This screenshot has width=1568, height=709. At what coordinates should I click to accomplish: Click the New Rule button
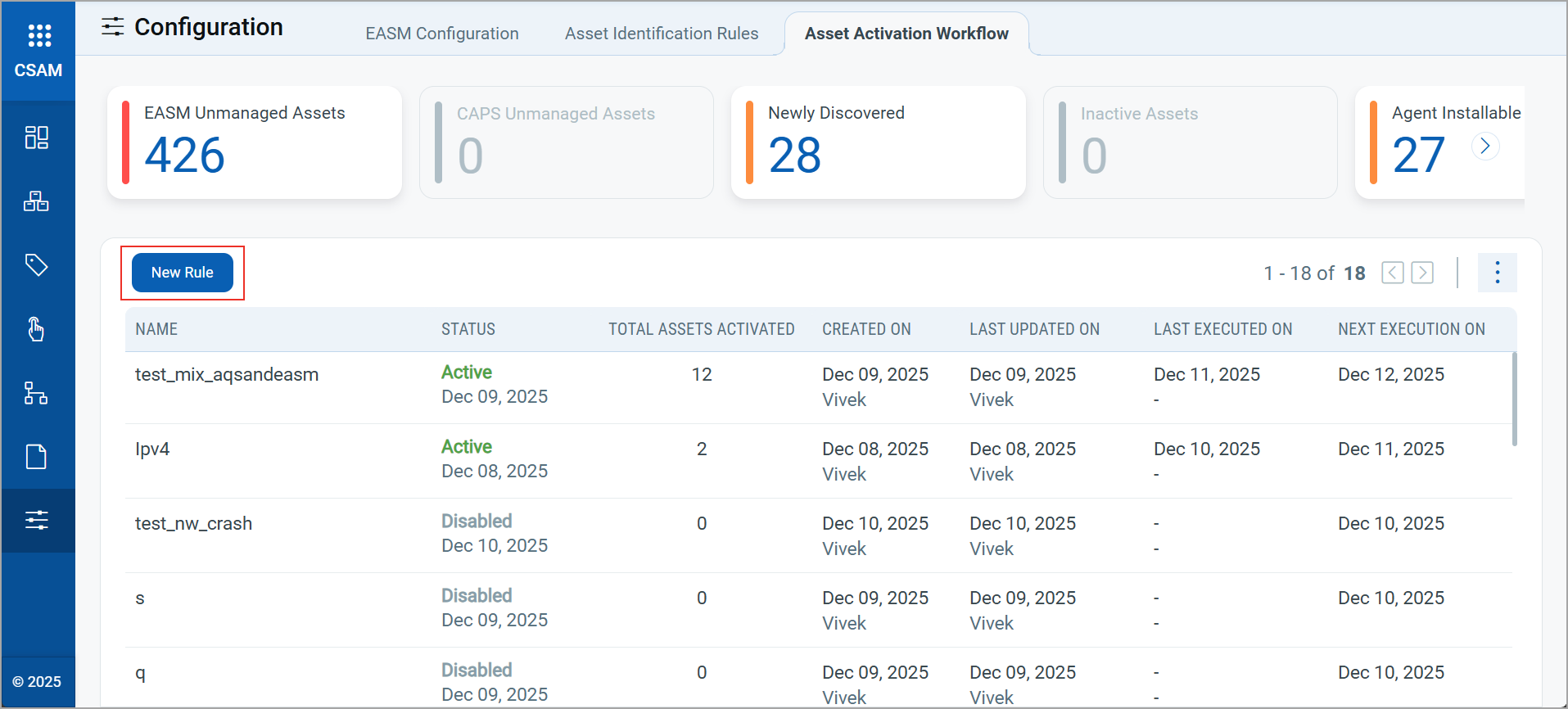[x=182, y=273]
